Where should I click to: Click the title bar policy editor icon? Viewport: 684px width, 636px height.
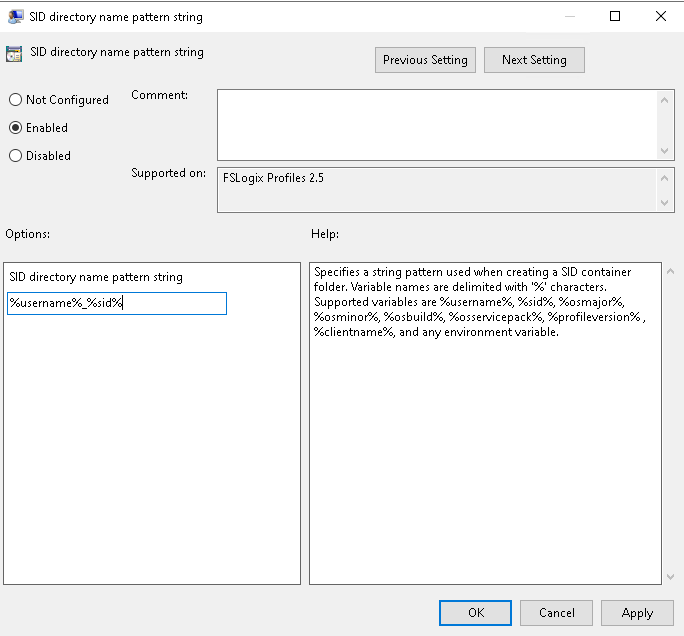click(16, 17)
